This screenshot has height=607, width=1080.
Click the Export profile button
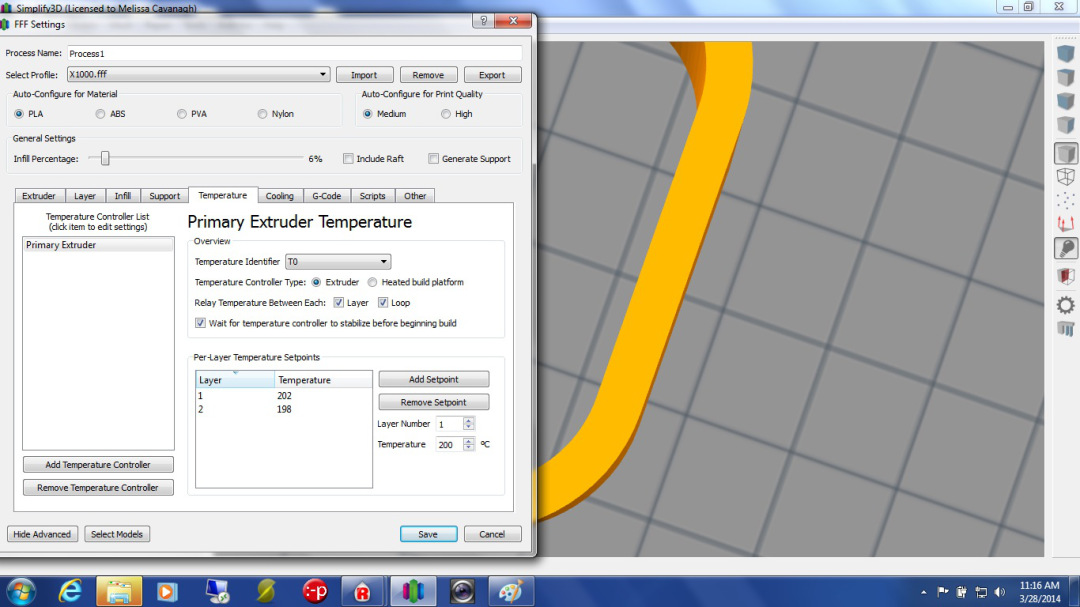492,74
